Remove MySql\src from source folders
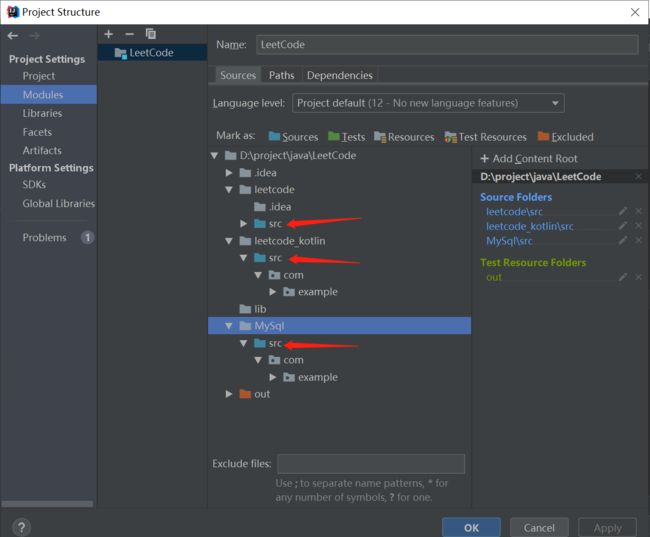Viewport: 650px width, 537px height. coord(638,241)
